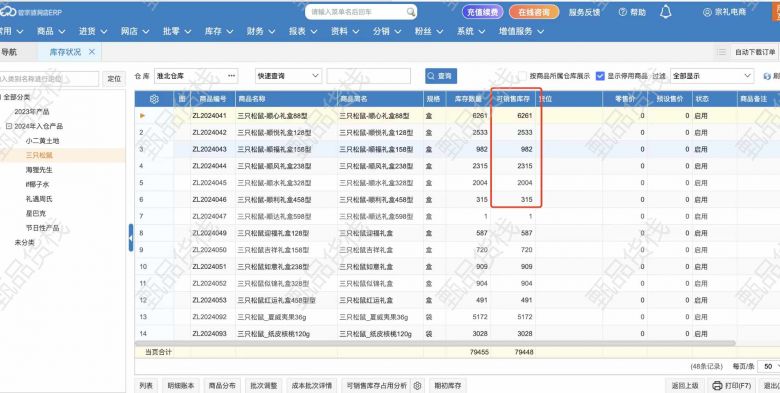The height and width of the screenshot is (393, 780).
Task: Open the 全部显示 filter dropdown
Action: 712,76
